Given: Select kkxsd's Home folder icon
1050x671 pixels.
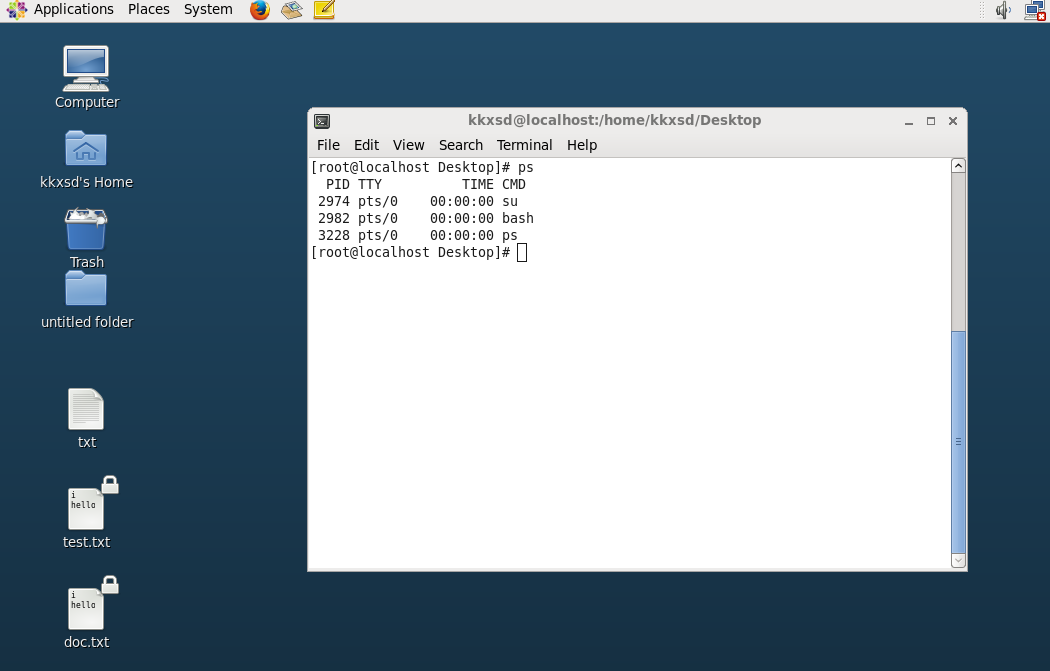Looking at the screenshot, I should pos(86,149).
